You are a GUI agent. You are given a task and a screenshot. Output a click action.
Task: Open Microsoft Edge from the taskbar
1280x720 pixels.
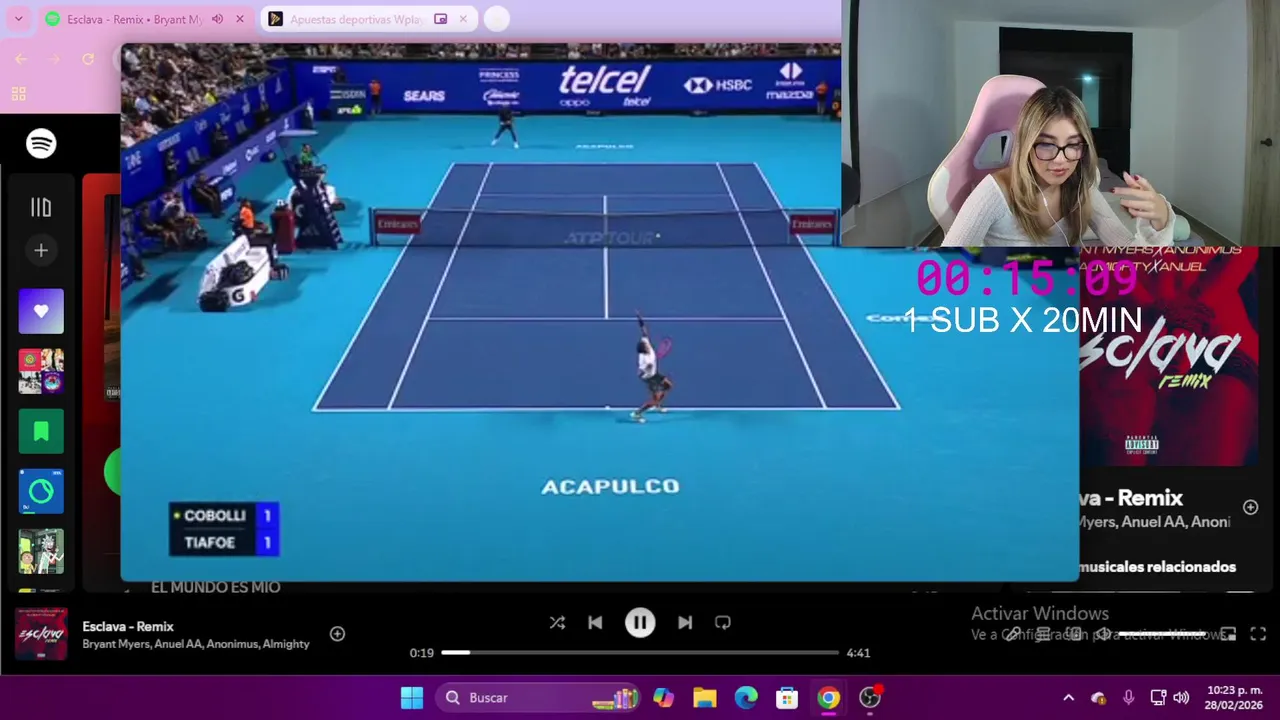[x=746, y=698]
